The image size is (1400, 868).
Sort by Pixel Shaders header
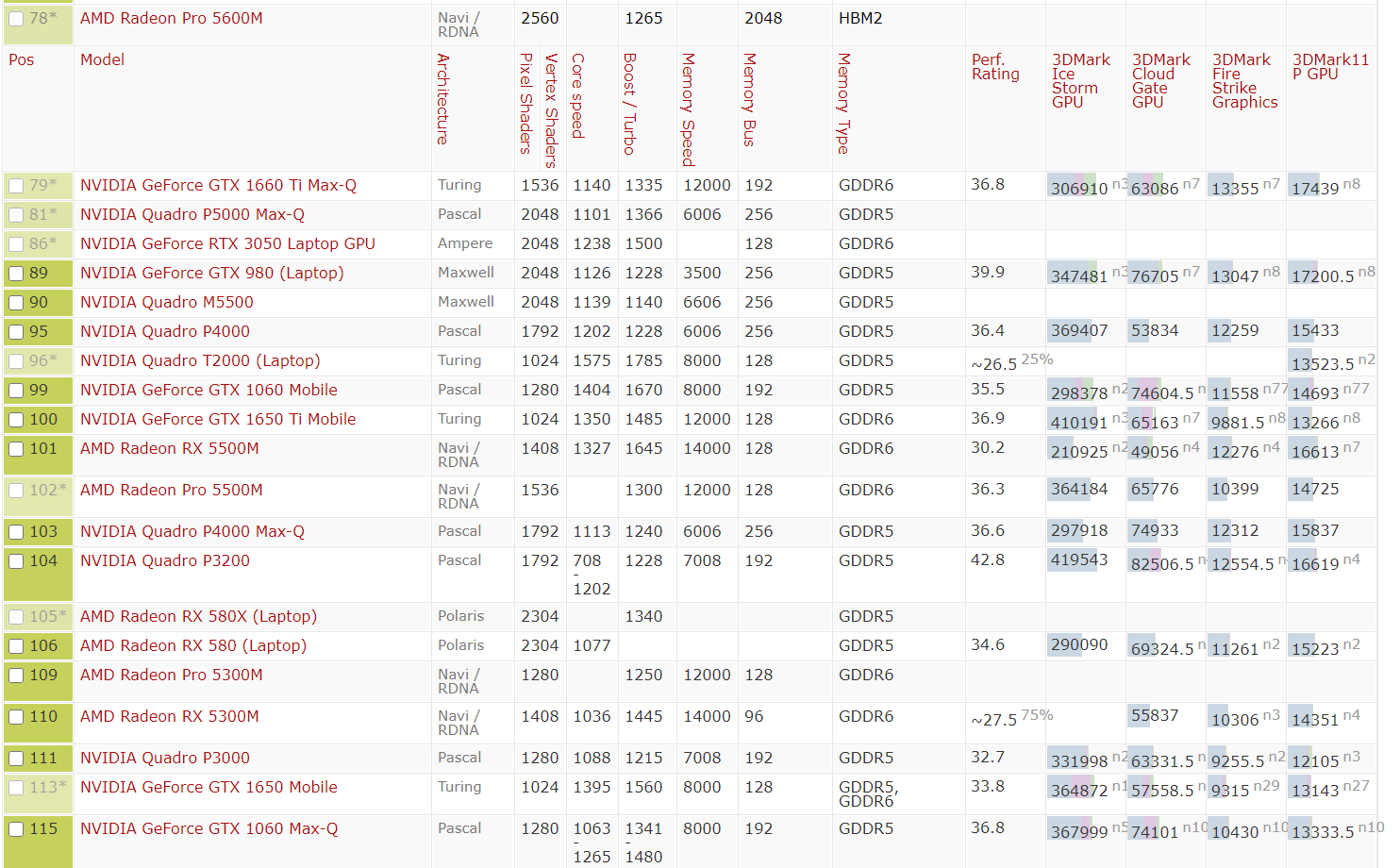pos(526,103)
